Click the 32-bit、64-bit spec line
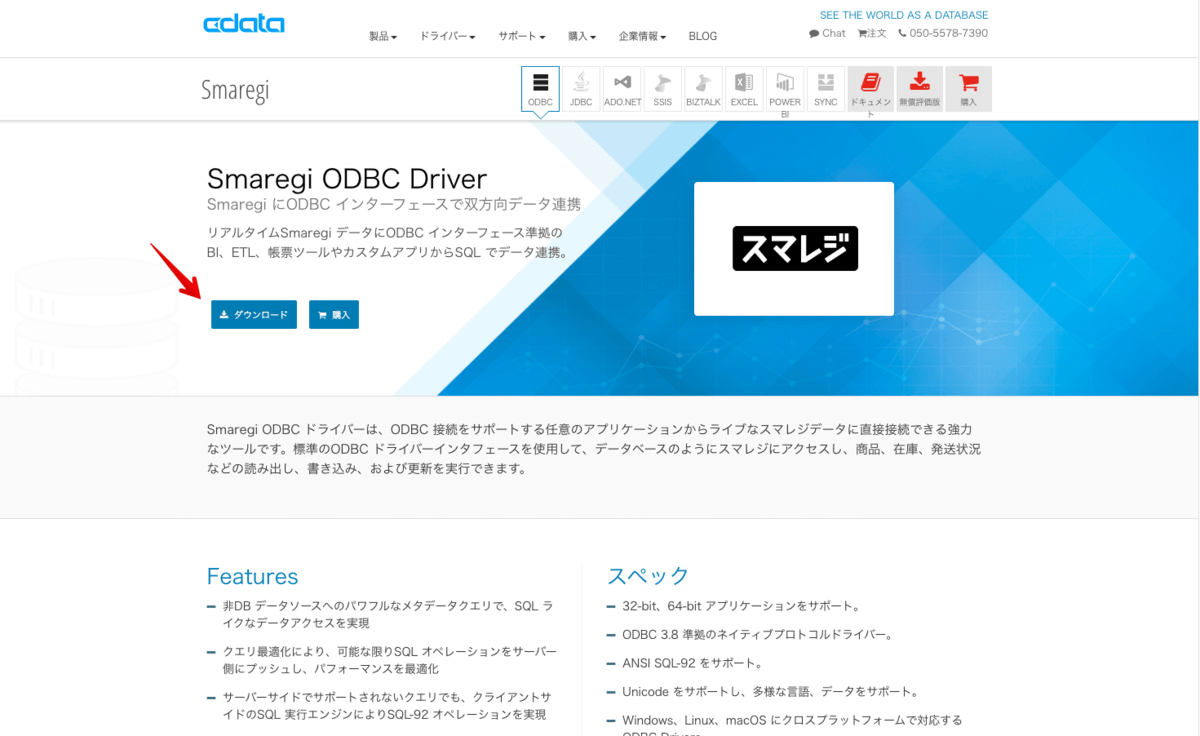Screen dimensions: 1200x736 [x=740, y=606]
